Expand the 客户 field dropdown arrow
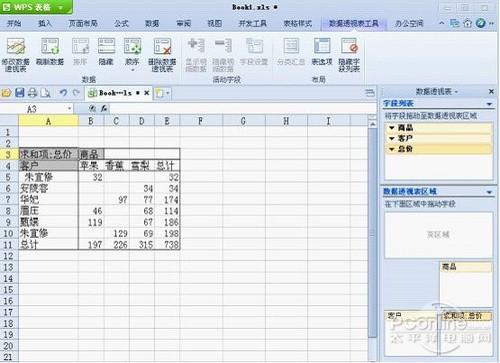500x363 pixels. pos(392,138)
